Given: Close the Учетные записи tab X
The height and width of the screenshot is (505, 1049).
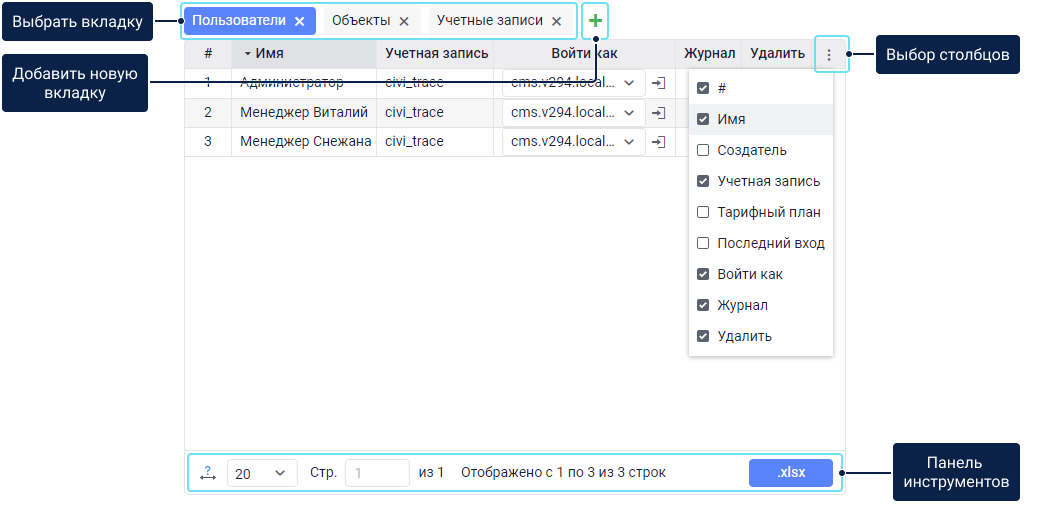Looking at the screenshot, I should click(x=557, y=21).
